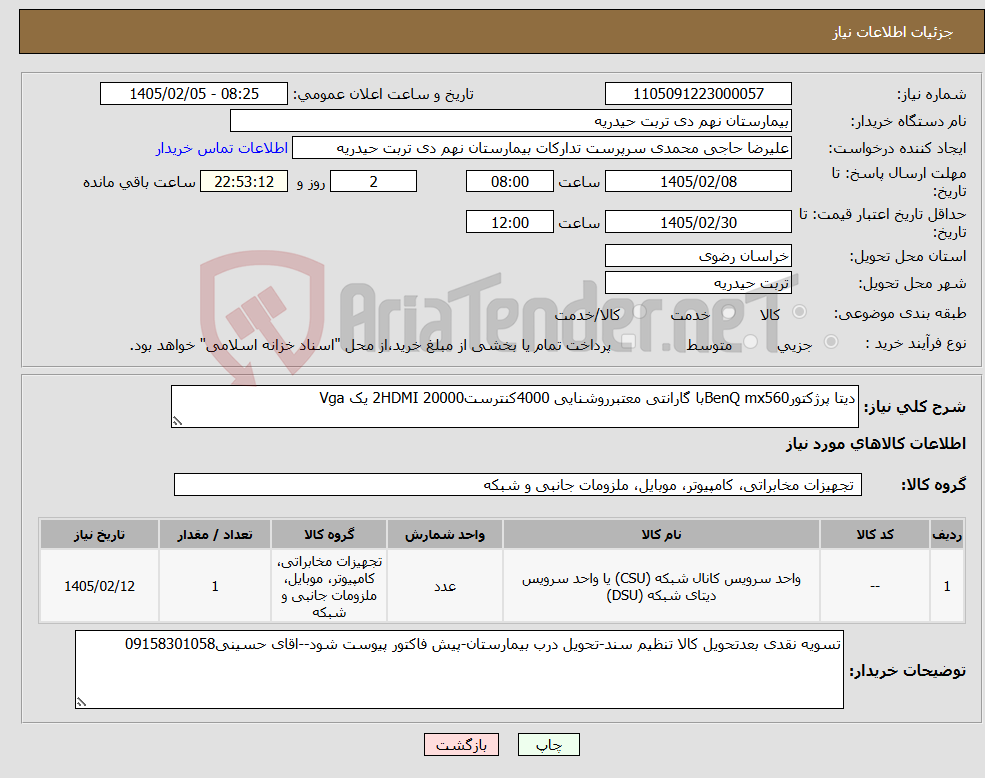Click the general need description text area
The height and width of the screenshot is (778, 985).
click(x=514, y=407)
